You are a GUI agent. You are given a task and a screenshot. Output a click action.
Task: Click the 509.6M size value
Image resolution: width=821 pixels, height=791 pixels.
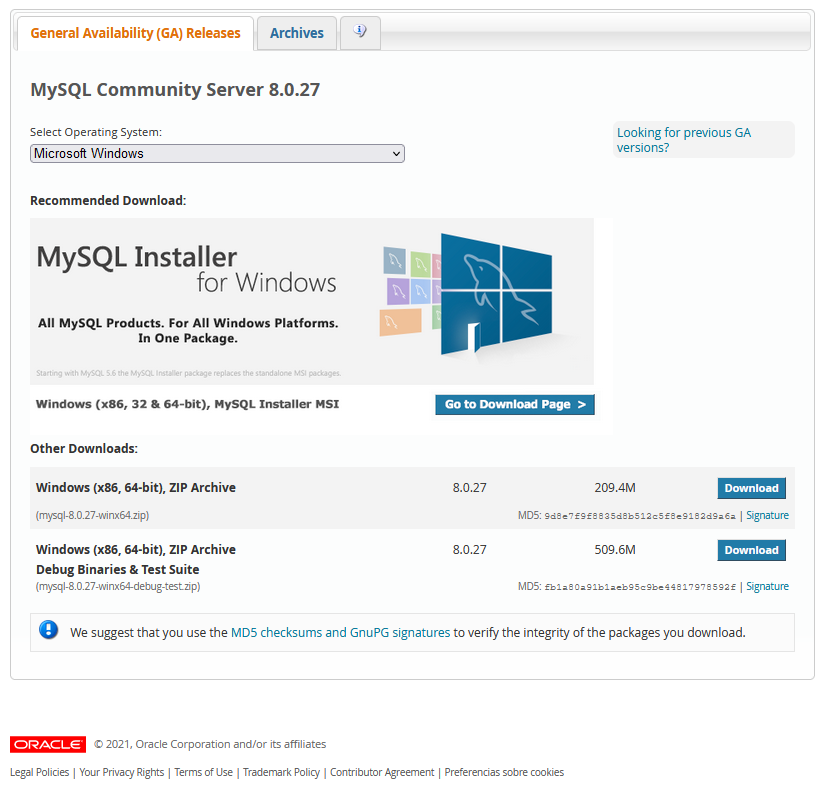pos(615,550)
